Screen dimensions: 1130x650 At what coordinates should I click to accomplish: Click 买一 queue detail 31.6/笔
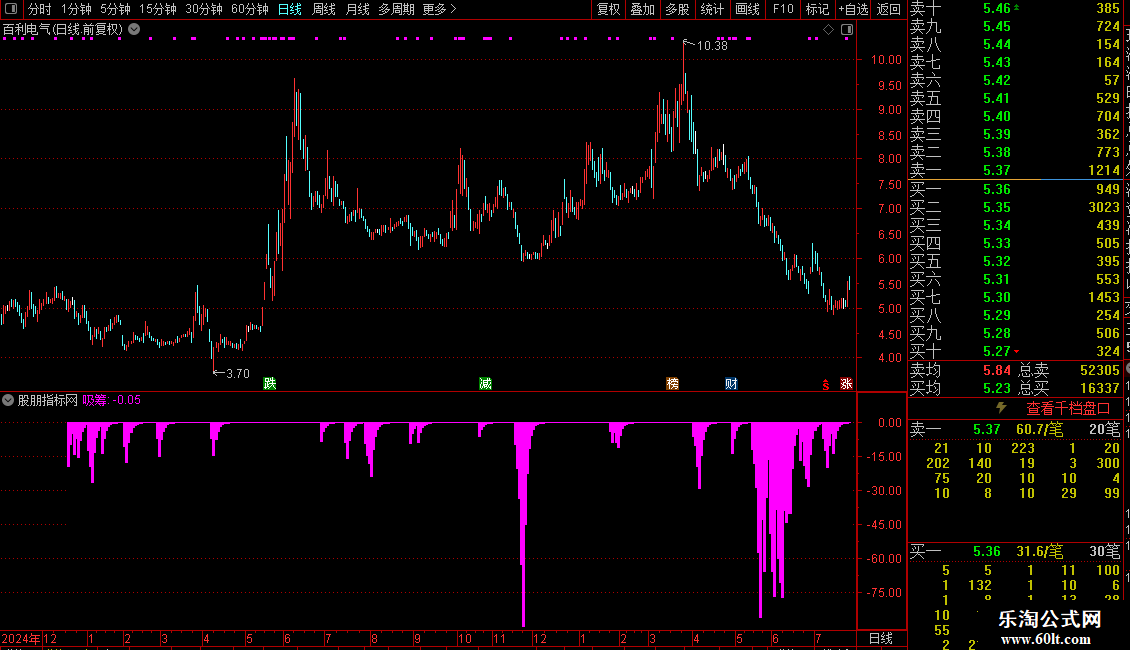pos(1039,551)
